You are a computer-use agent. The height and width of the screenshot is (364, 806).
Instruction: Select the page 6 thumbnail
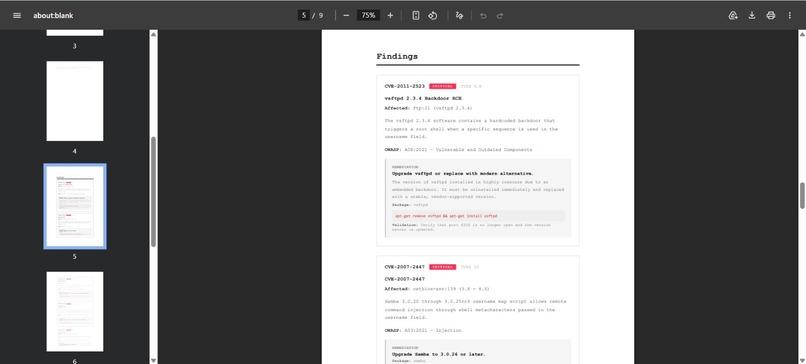pyautogui.click(x=75, y=312)
